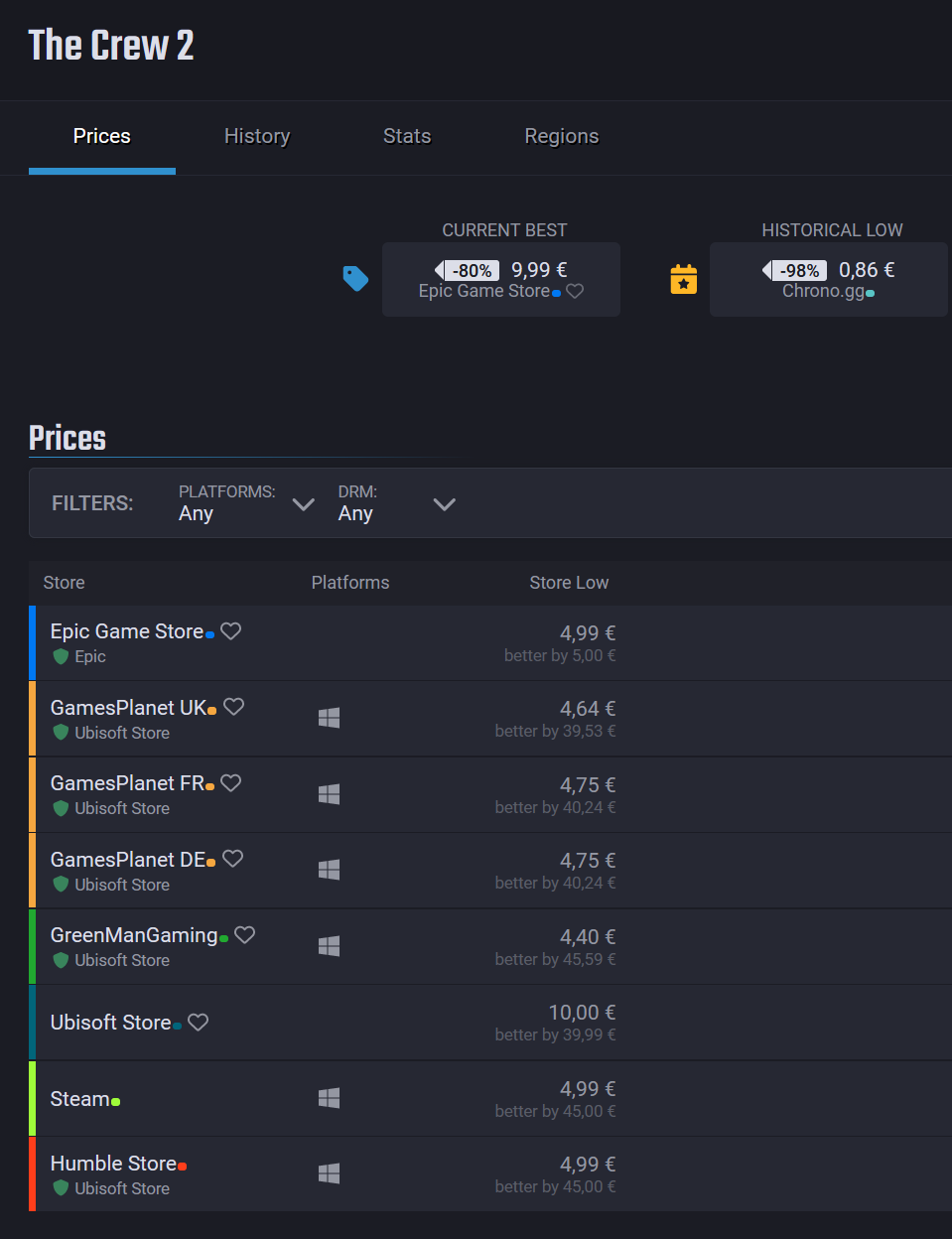Open GamesPlanet FR store link
952x1239 pixels.
pyautogui.click(x=128, y=783)
